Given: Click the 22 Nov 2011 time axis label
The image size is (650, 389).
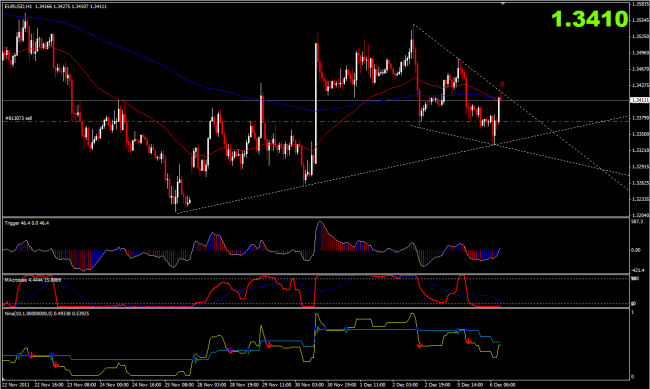Looking at the screenshot, I should pos(17,385).
